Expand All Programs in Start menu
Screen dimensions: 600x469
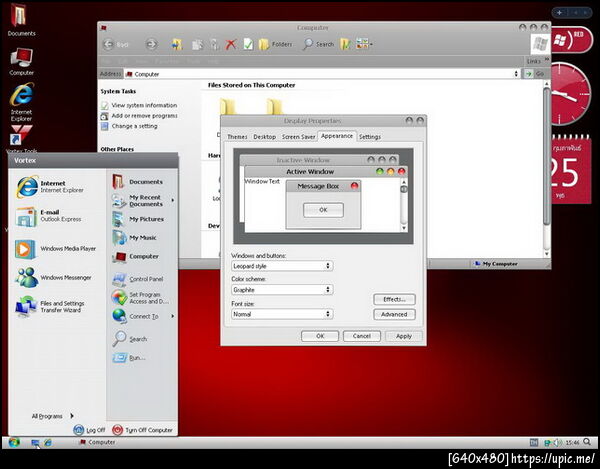[53, 416]
